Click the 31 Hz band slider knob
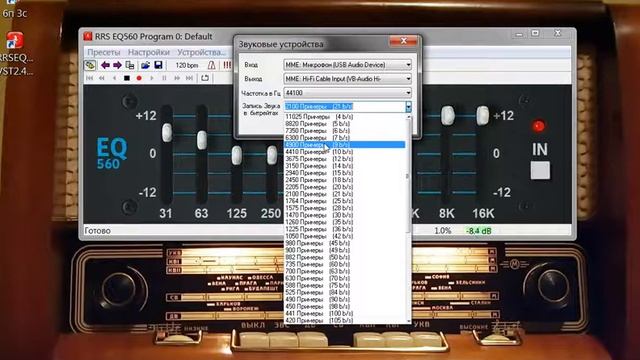 (x=167, y=133)
